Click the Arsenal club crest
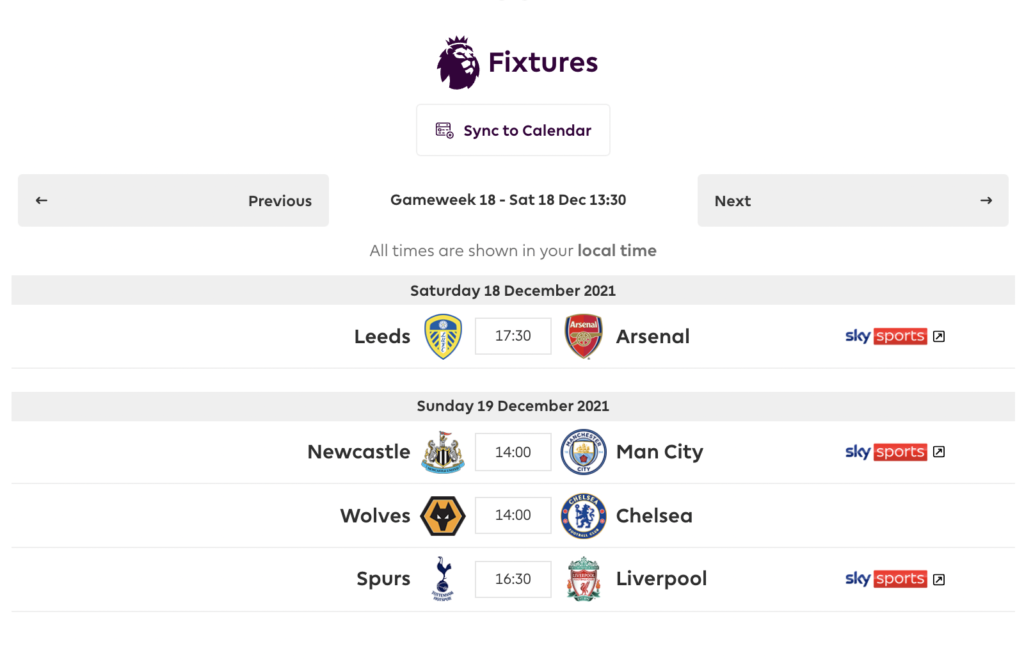Screen dimensions: 1024x671 pos(583,337)
